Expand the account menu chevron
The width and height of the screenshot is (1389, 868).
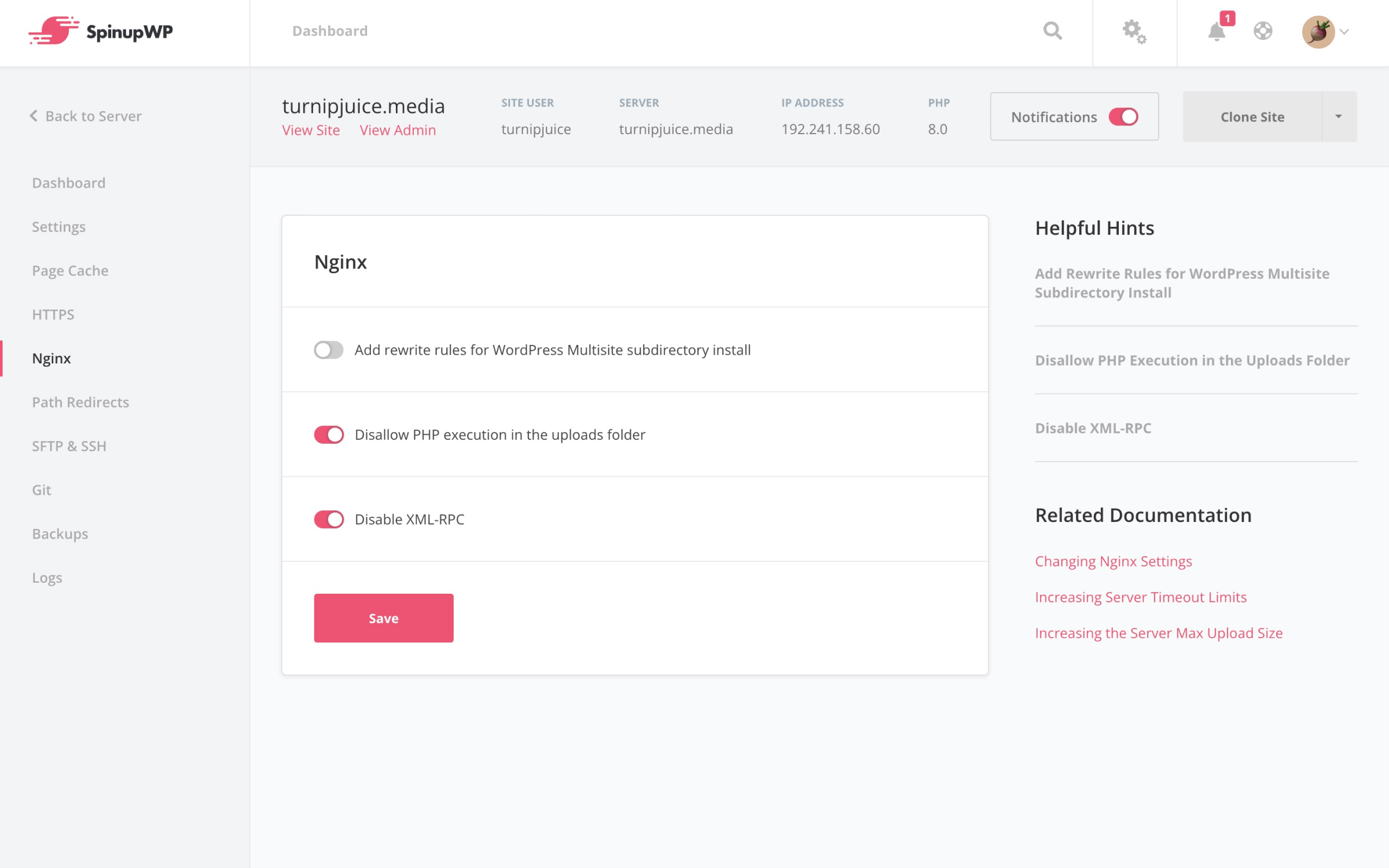(x=1344, y=32)
